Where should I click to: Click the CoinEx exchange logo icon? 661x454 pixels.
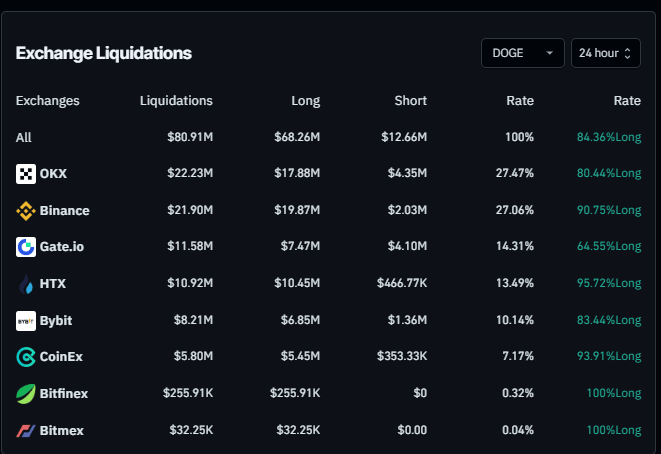(x=26, y=357)
